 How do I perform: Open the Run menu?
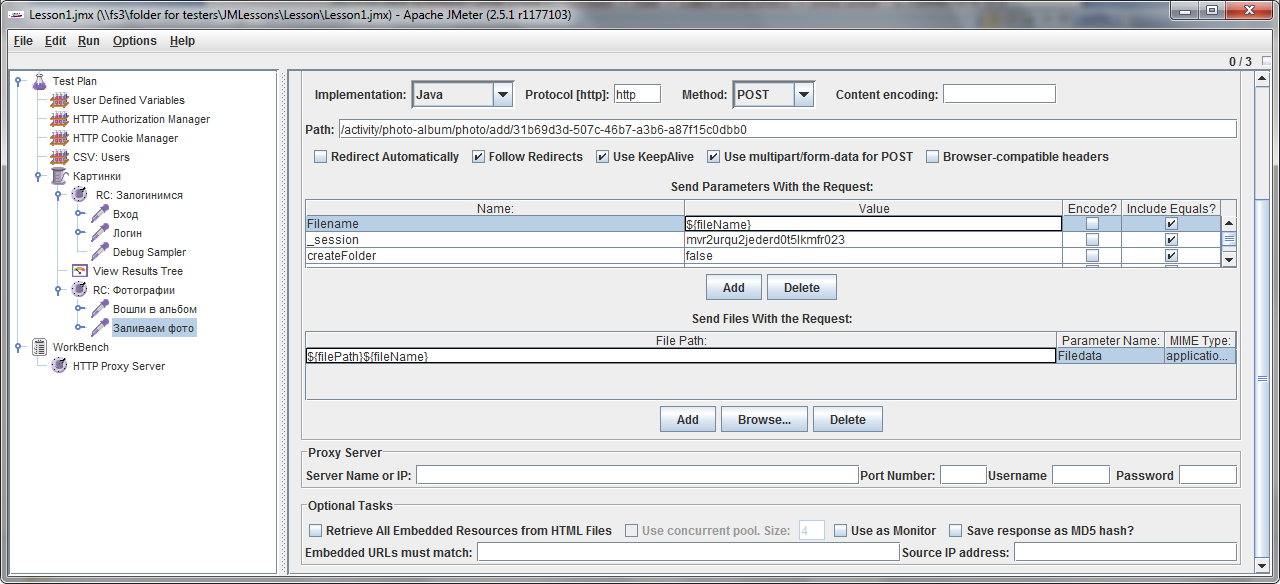pyautogui.click(x=89, y=41)
